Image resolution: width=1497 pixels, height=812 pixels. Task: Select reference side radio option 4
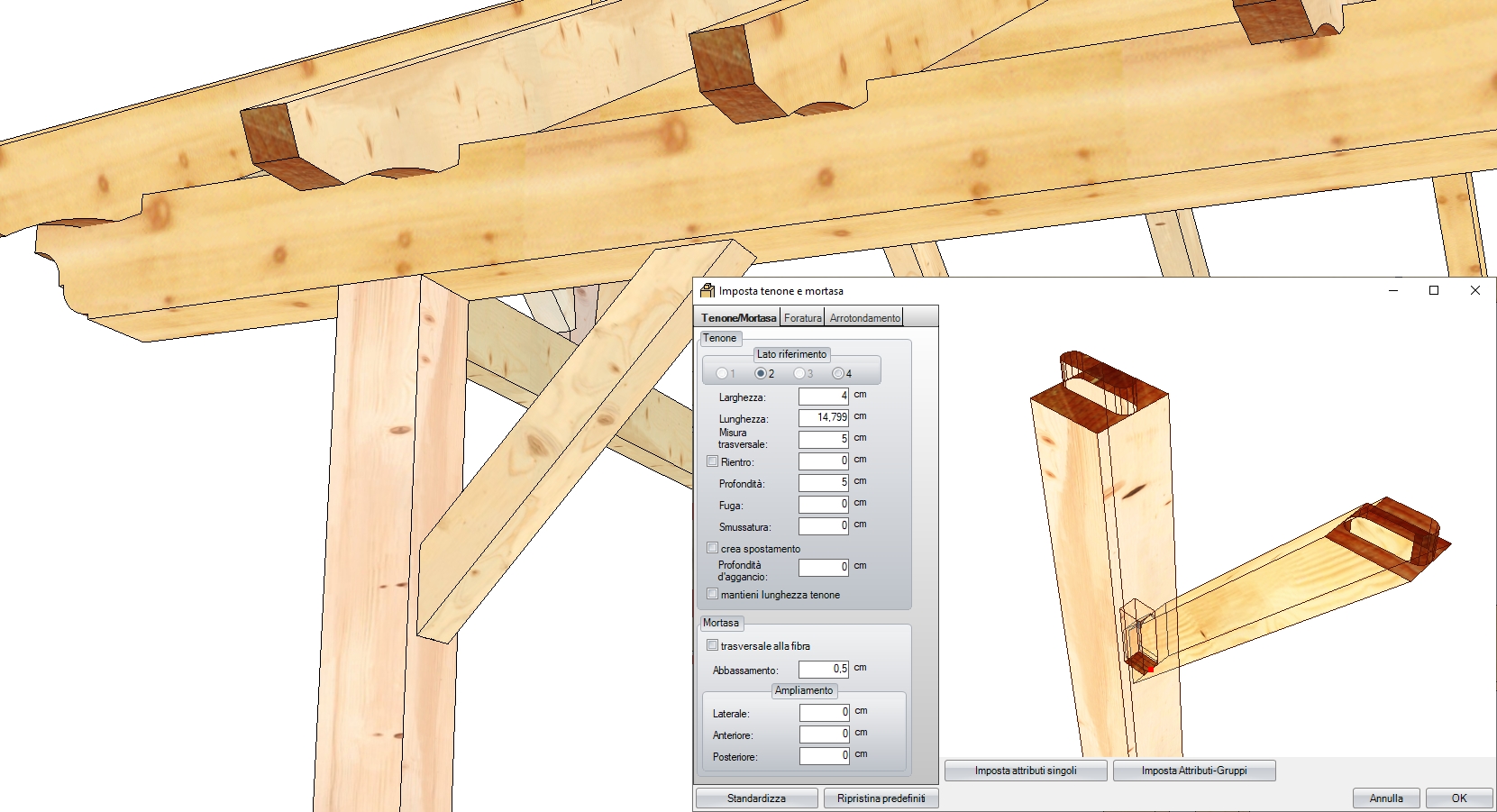tap(838, 373)
